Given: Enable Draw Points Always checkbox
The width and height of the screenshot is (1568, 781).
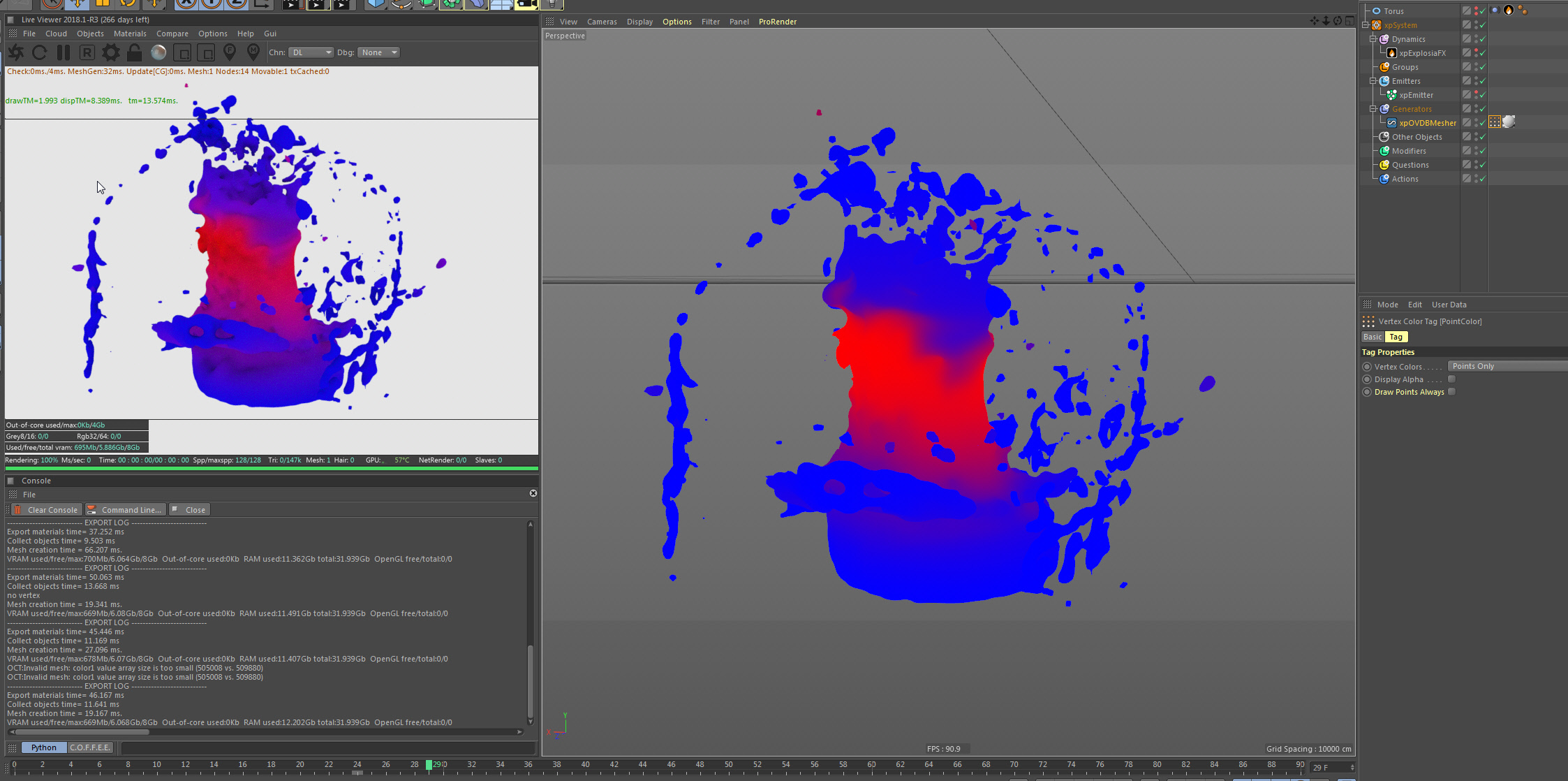Looking at the screenshot, I should click(x=1451, y=392).
